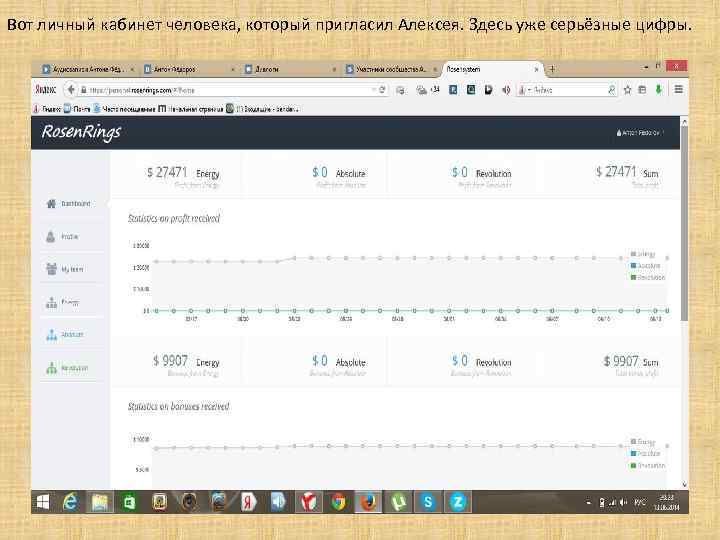Open the address bar history dropdown arrow
This screenshot has height=540, width=720.
tap(374, 90)
